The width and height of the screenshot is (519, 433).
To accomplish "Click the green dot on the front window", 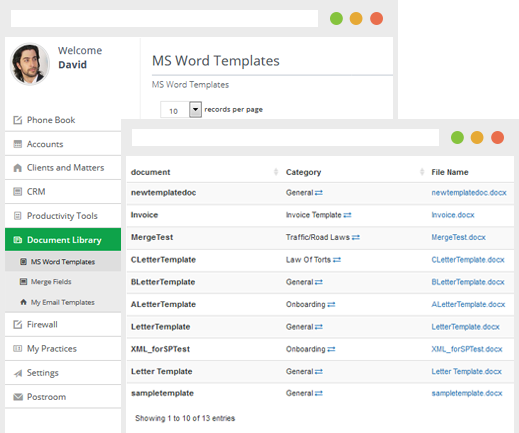I will pyautogui.click(x=457, y=137).
